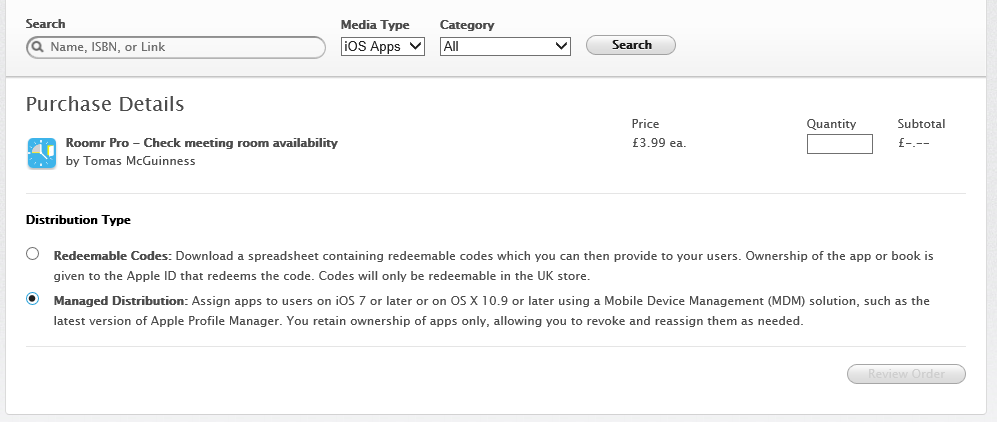997x422 pixels.
Task: Click the Subtotal amount value
Action: (914, 143)
